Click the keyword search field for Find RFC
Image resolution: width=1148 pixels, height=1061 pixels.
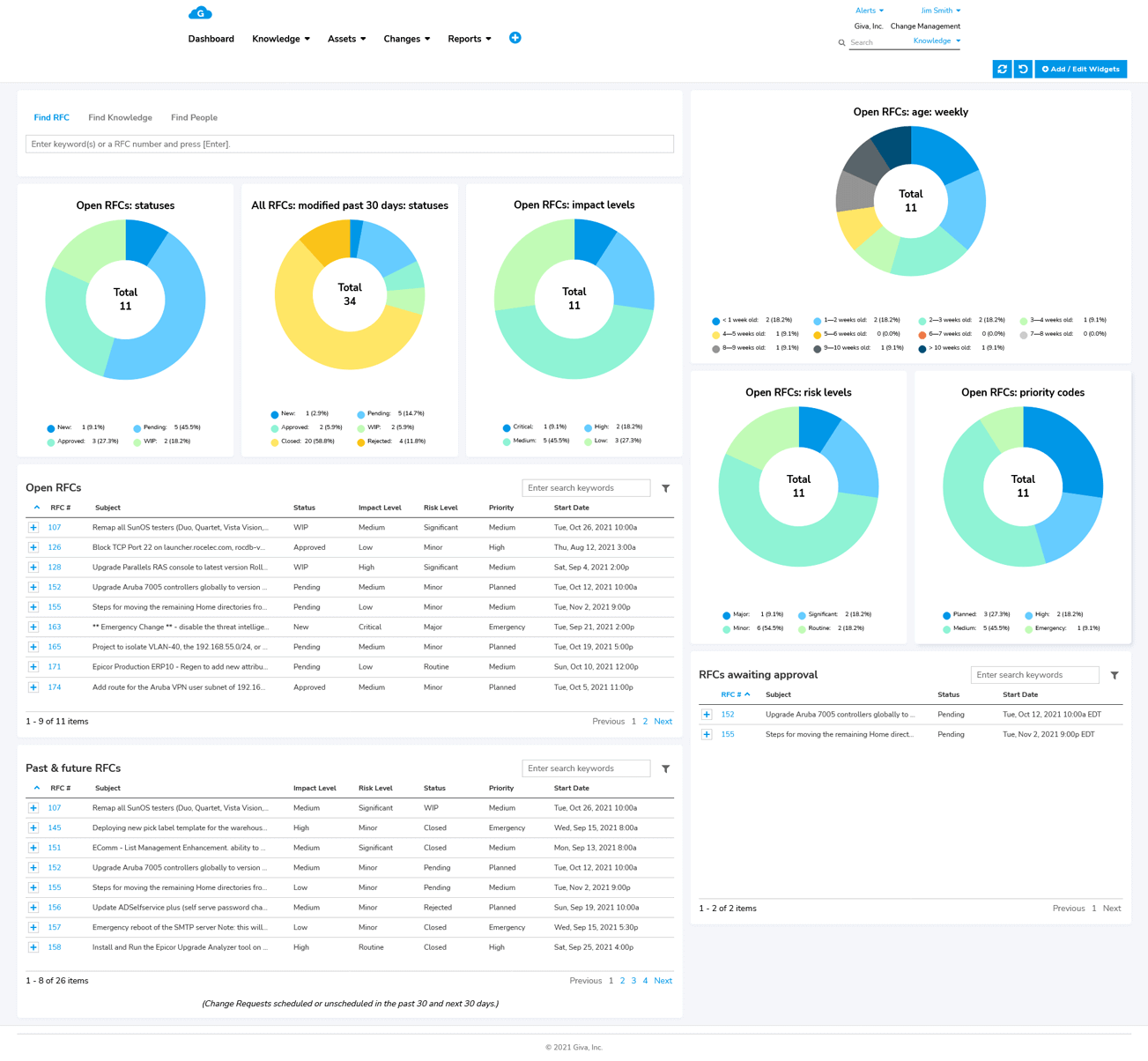[349, 144]
